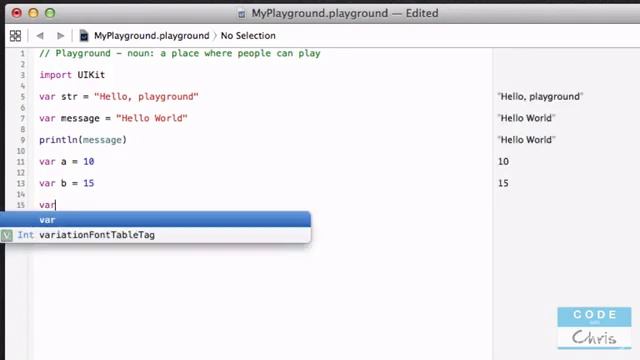
Task: Click the string "Hello, playground" in code
Action: 146,97
